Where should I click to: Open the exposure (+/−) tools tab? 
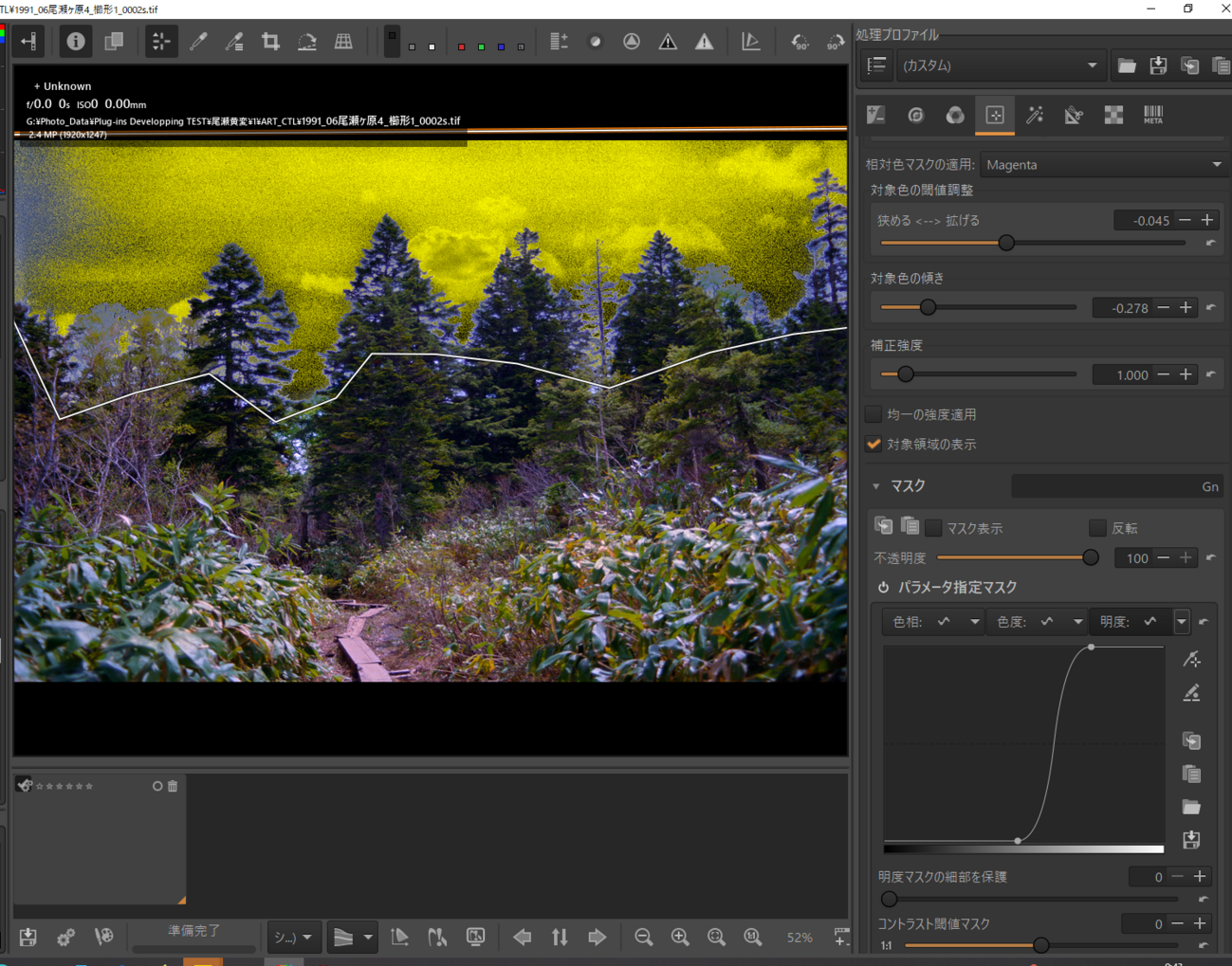coord(875,115)
